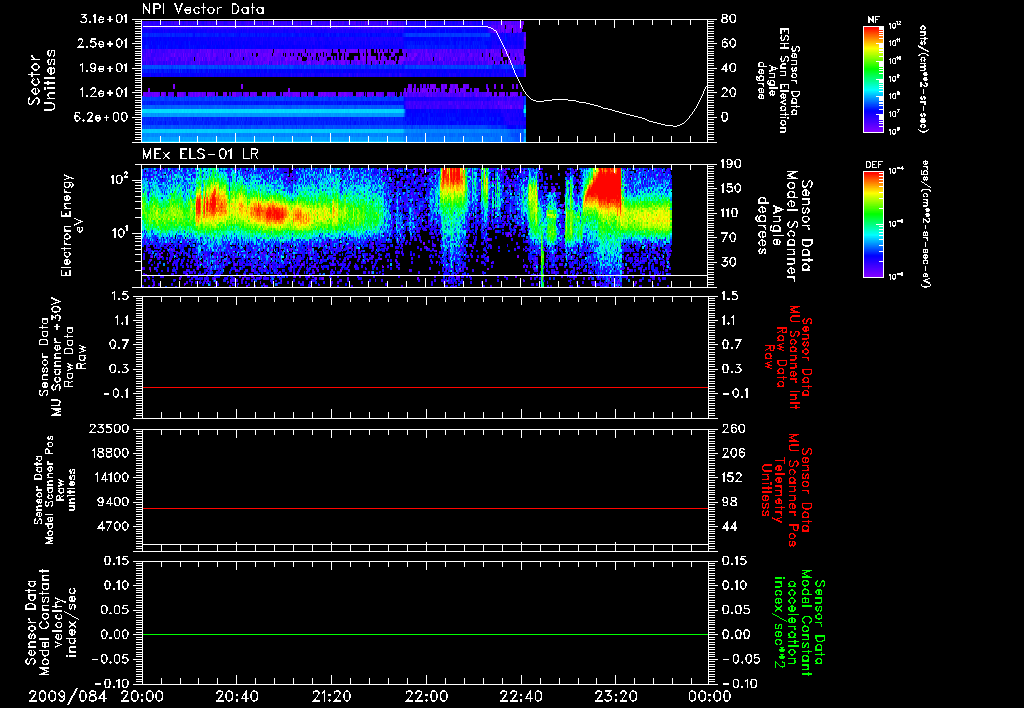Click the 'Model Scanner Angle degrees' axis title
This screenshot has height=708, width=1024.
[x=784, y=226]
